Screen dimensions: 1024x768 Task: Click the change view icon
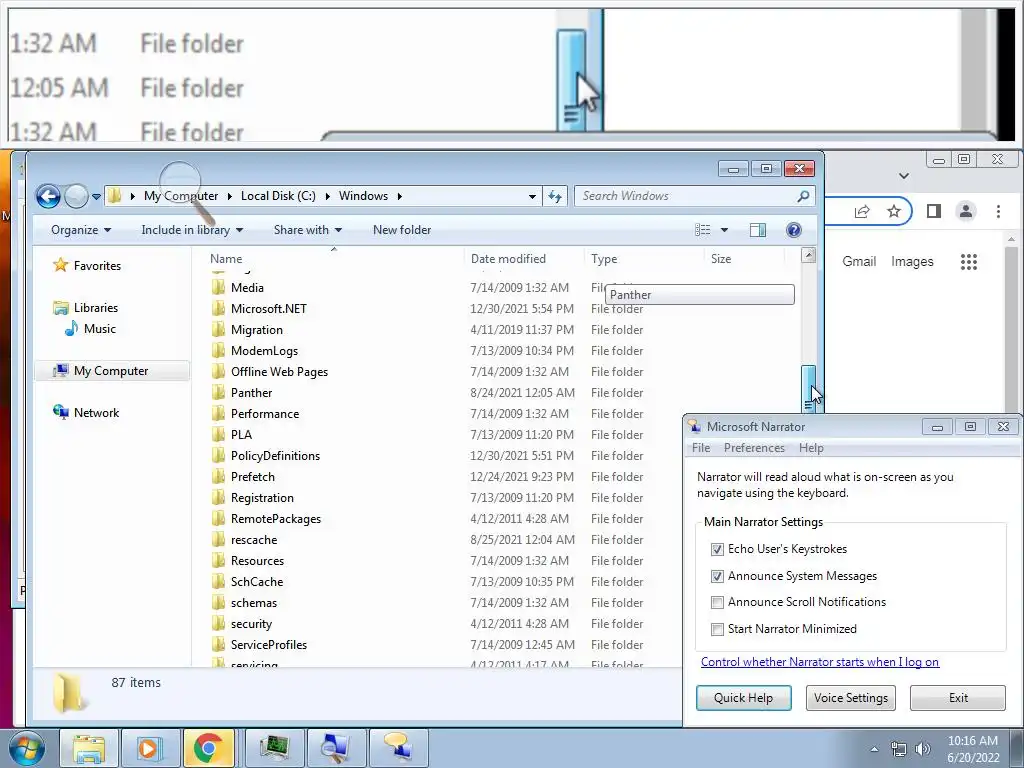click(x=703, y=230)
